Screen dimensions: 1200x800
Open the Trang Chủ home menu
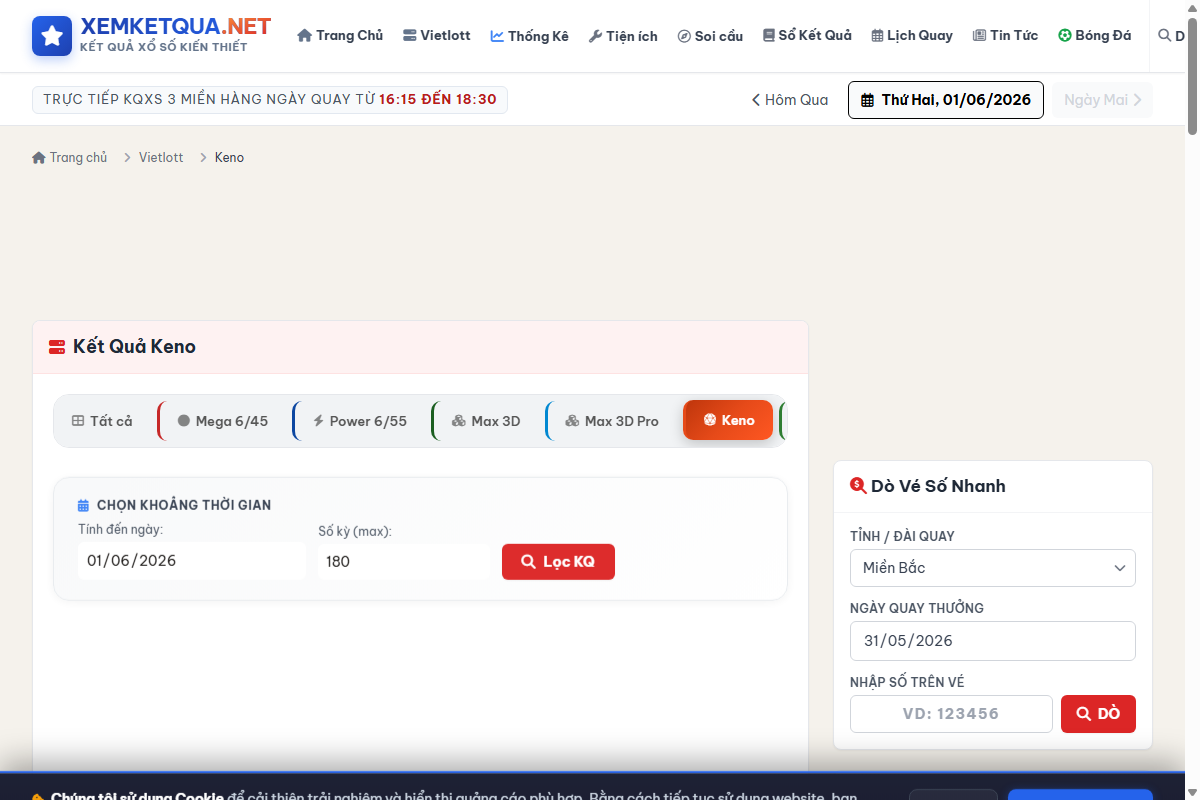pos(340,35)
